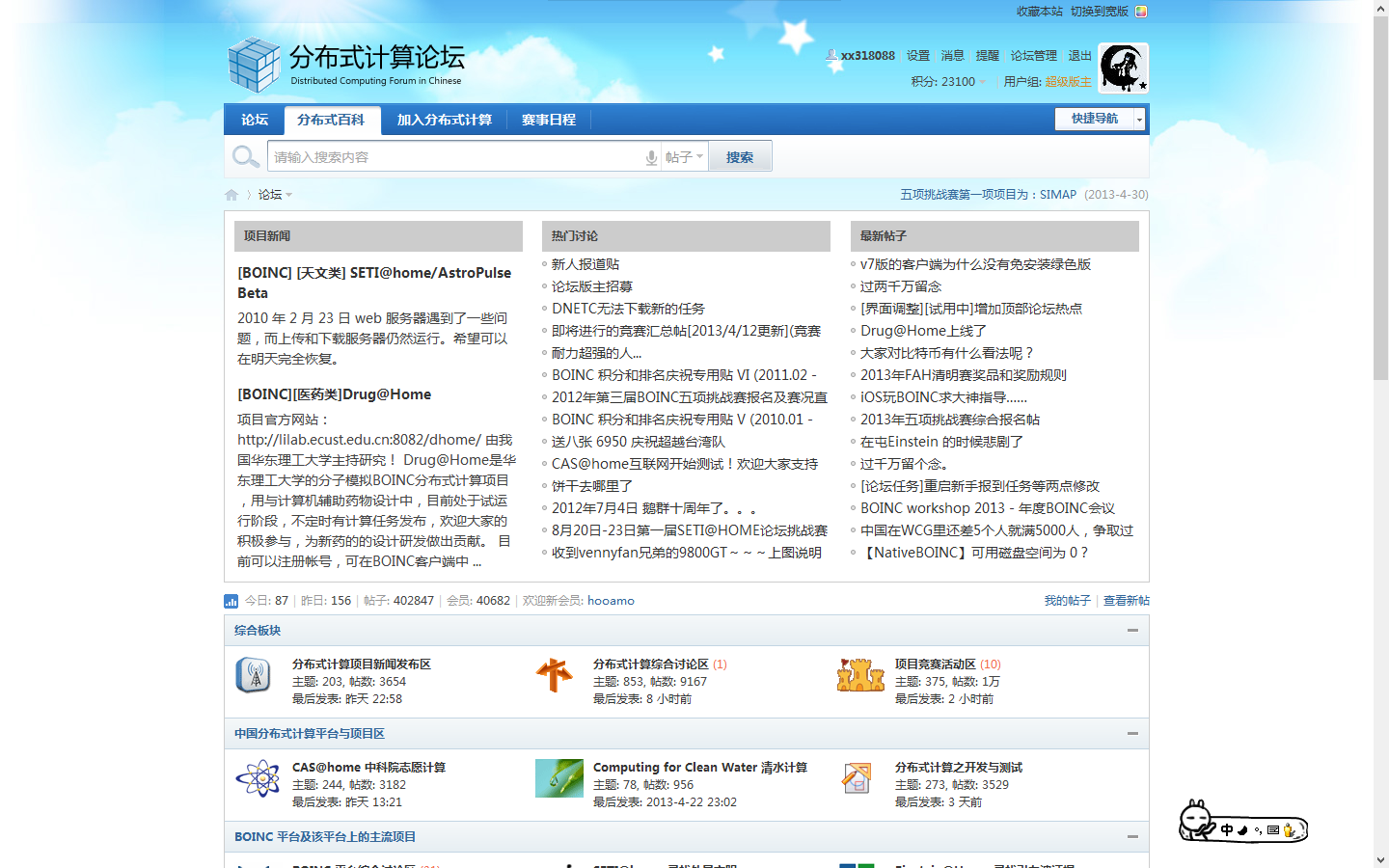Click the colorful style switcher icon
1389x868 pixels.
tap(1141, 12)
